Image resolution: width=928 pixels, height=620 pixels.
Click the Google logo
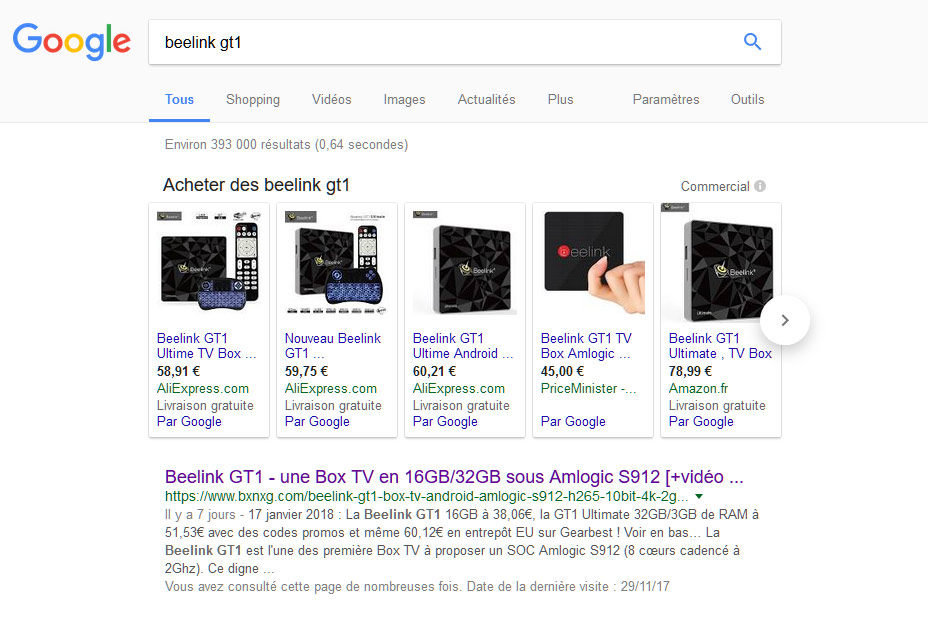[x=72, y=41]
